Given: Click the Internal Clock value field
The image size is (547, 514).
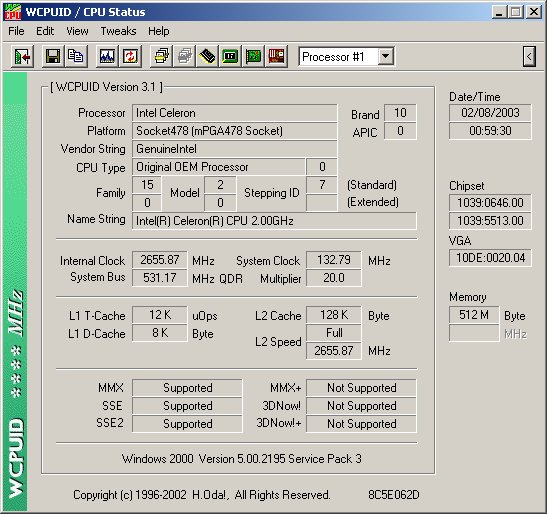Looking at the screenshot, I should [159, 260].
